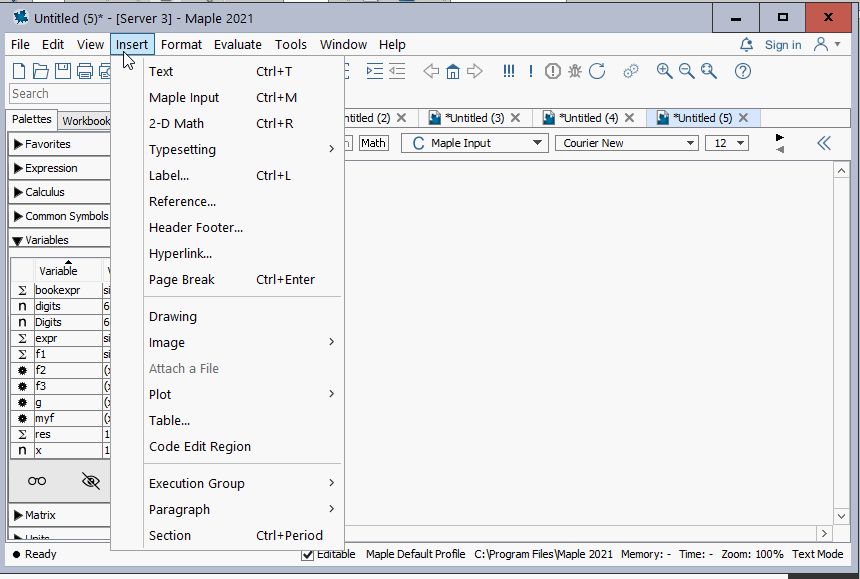Click the Sign in link
Image resolution: width=860 pixels, height=579 pixels.
pos(783,45)
